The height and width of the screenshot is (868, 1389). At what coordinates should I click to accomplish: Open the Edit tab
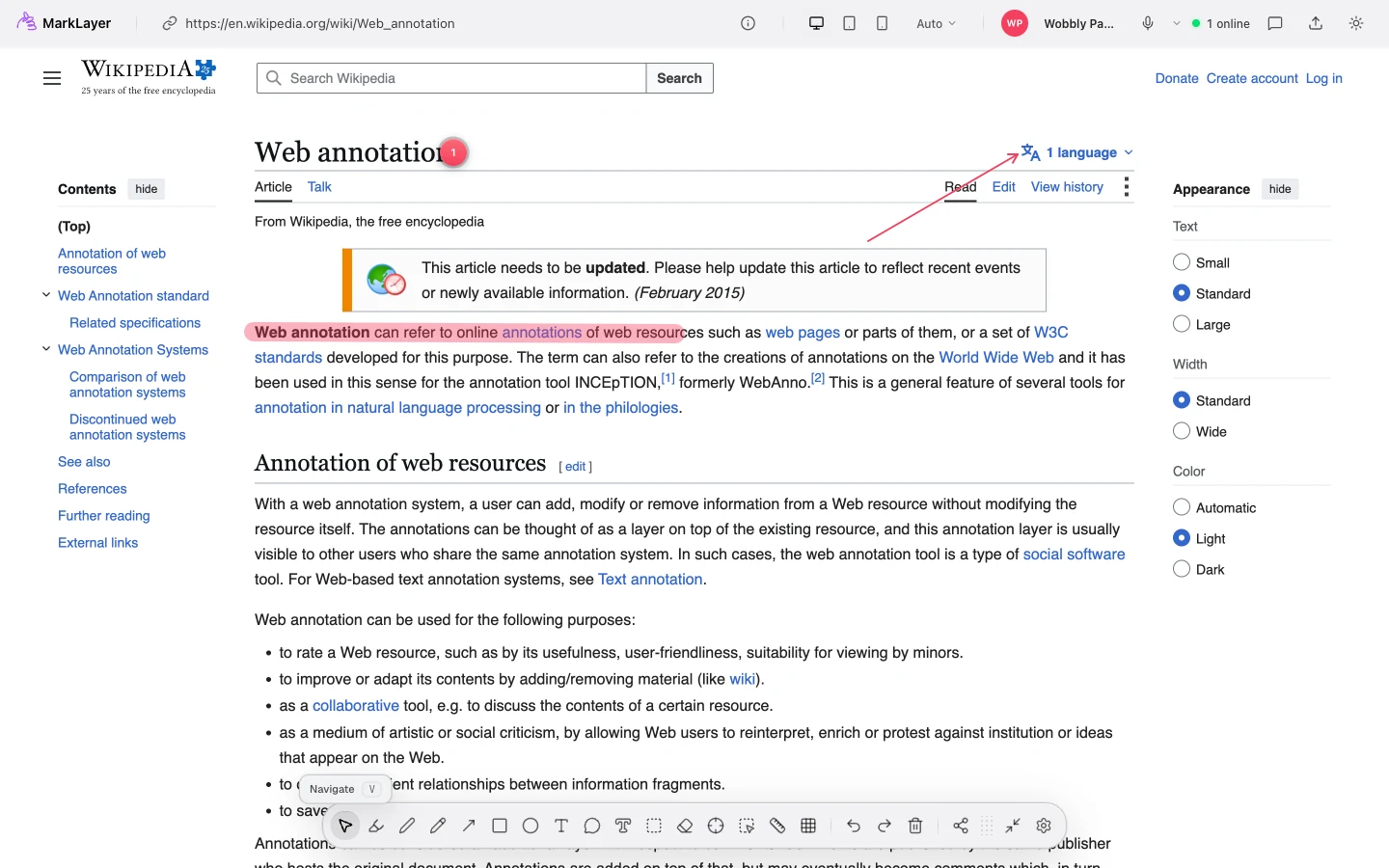pyautogui.click(x=1003, y=187)
